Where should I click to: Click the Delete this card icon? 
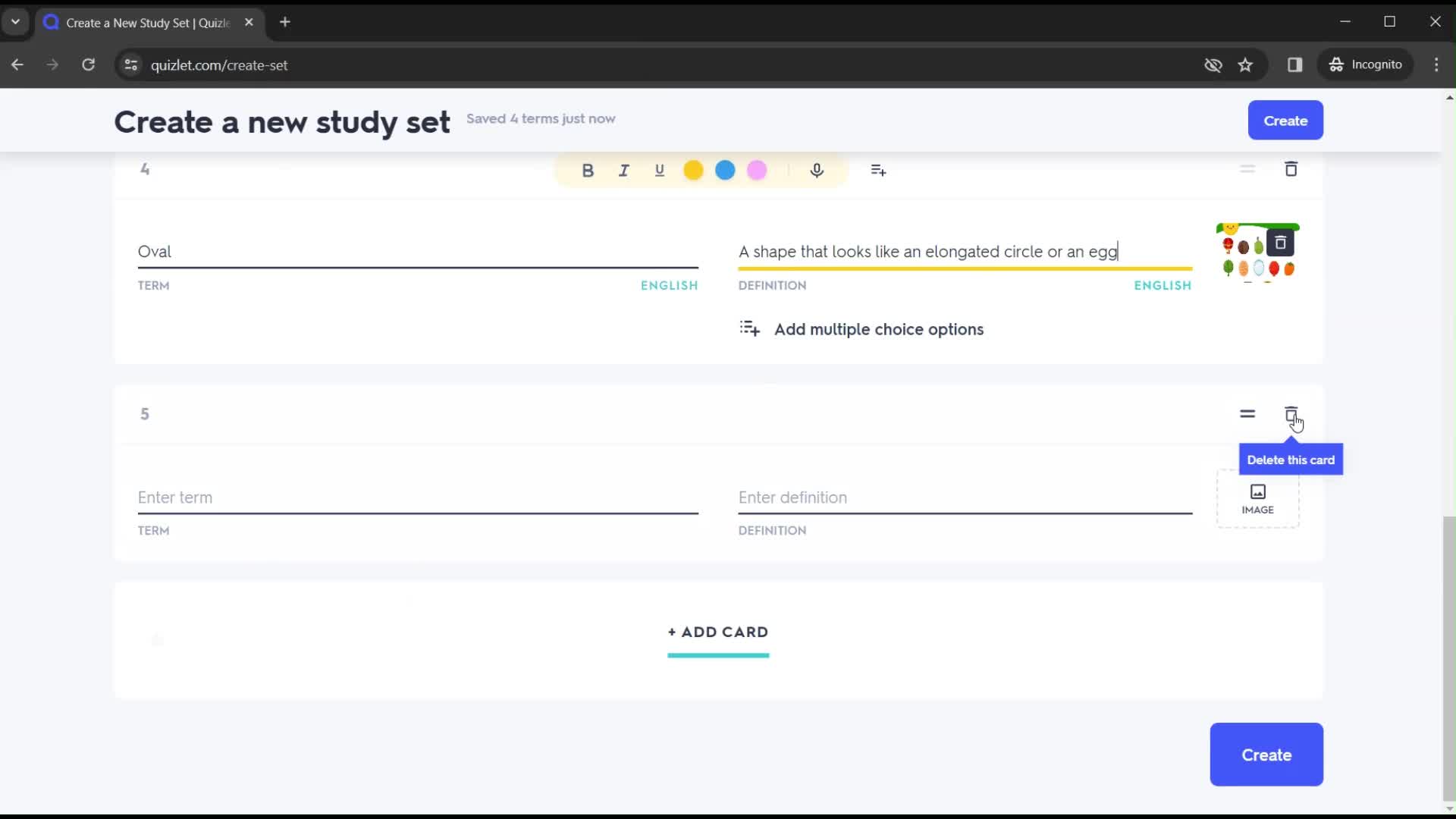(x=1291, y=413)
